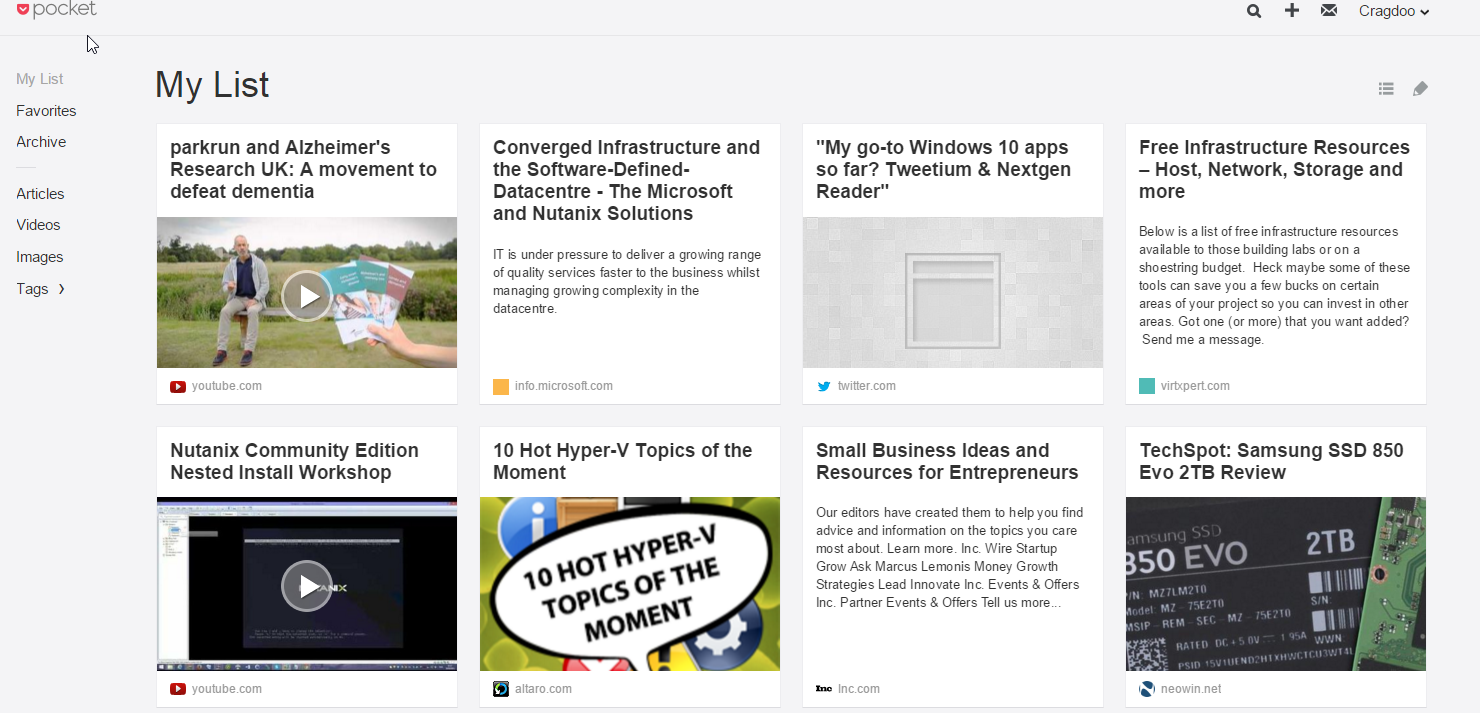Click the info.microsoft.com orange favicon
This screenshot has height=713, width=1480.
coord(501,386)
